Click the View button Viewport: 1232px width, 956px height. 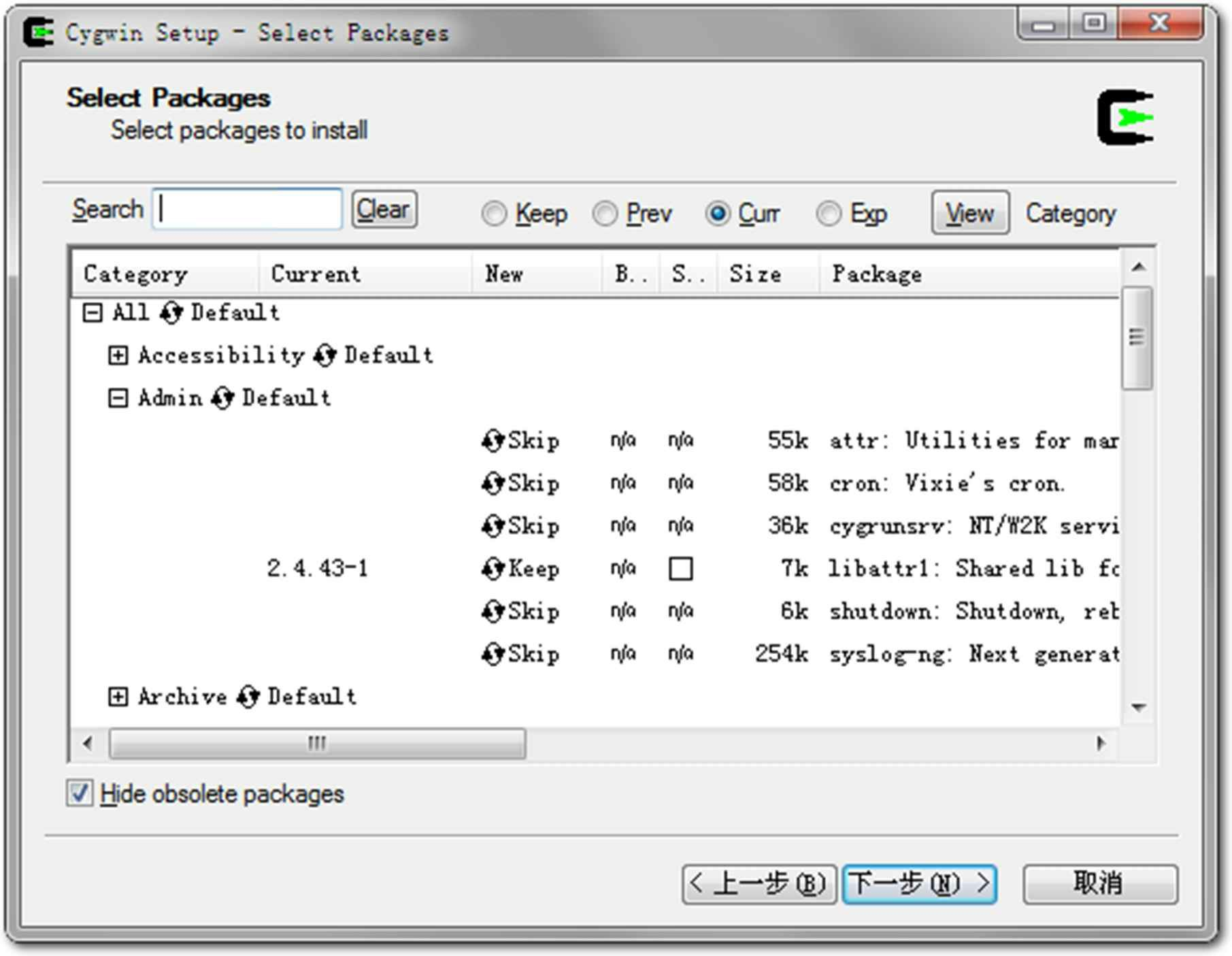click(x=970, y=214)
